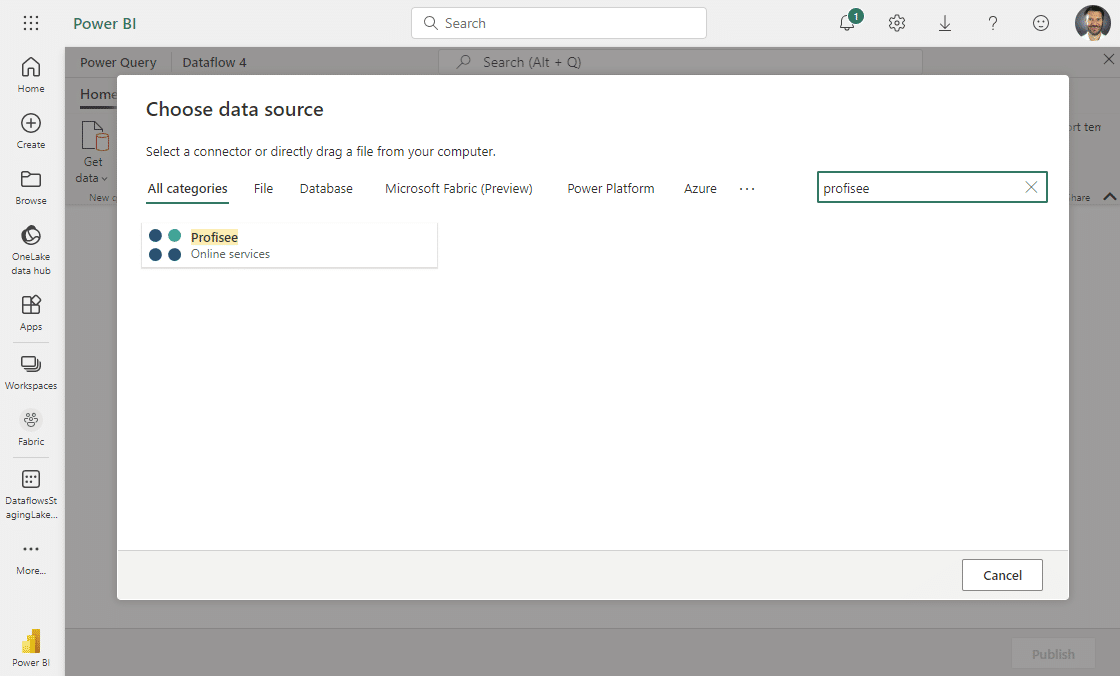
Task: Select the Profisee connector name
Action: click(x=214, y=237)
